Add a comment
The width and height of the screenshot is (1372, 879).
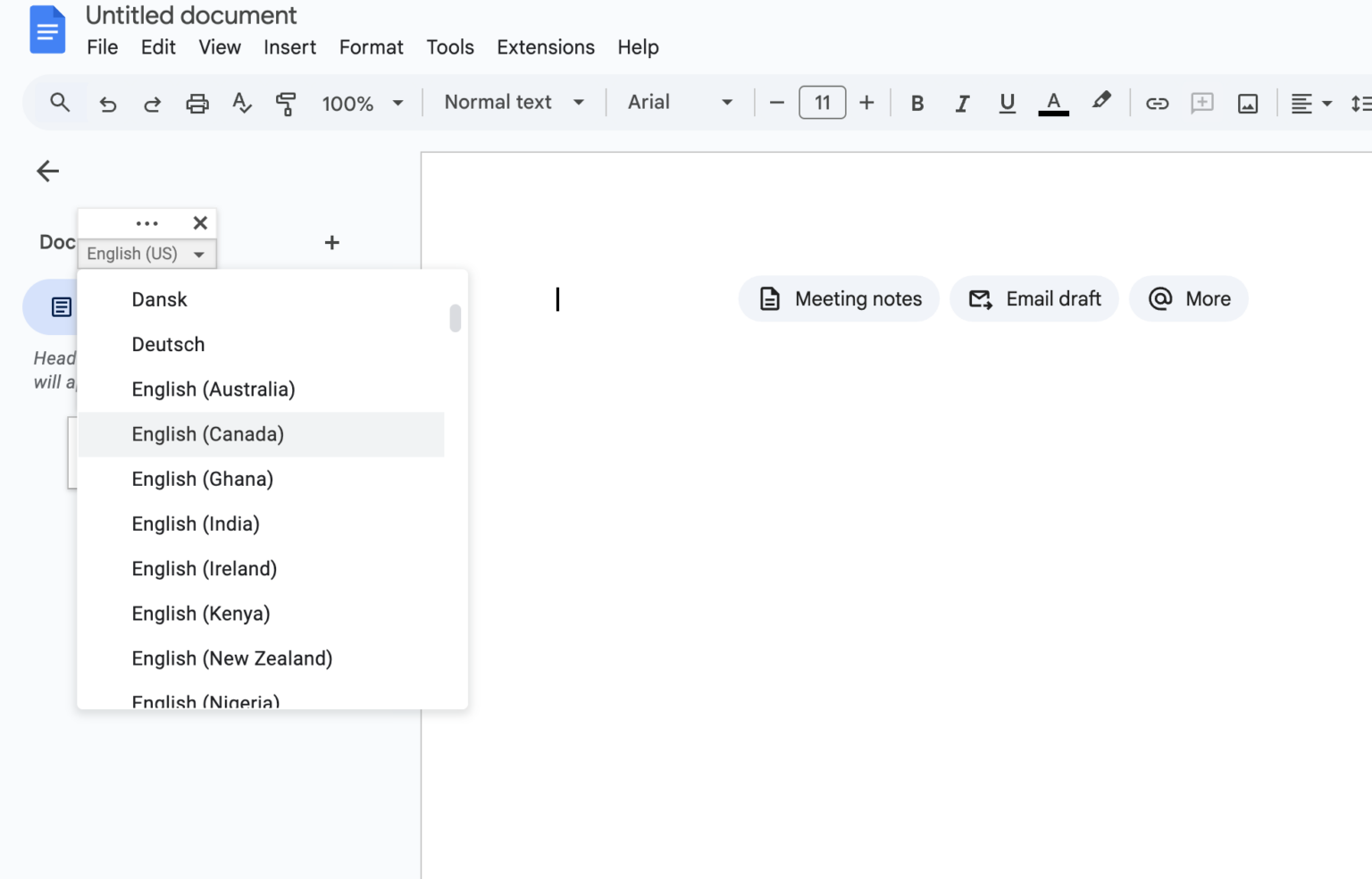1201,103
